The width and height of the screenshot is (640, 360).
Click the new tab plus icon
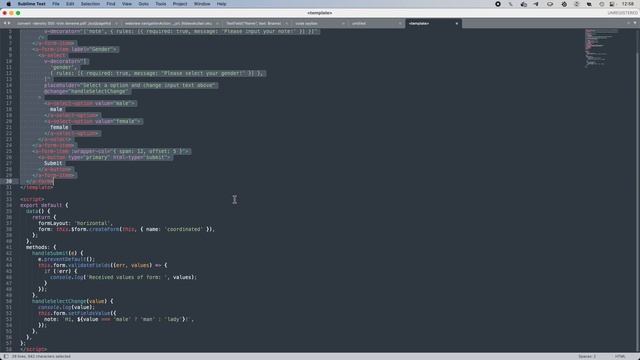click(x=628, y=23)
